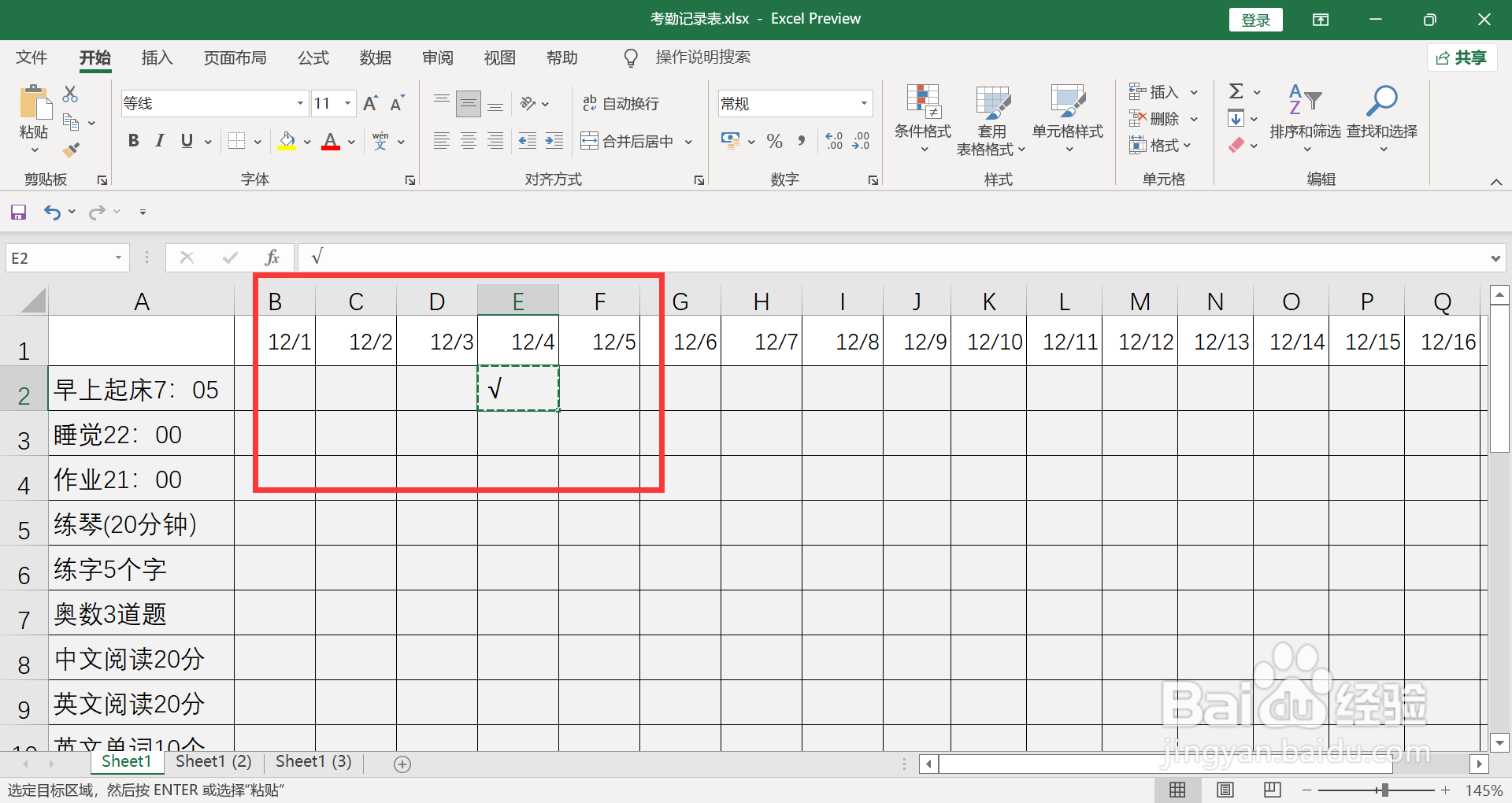Click the 操作说明搜索 search field
The image size is (1512, 803).
point(702,57)
